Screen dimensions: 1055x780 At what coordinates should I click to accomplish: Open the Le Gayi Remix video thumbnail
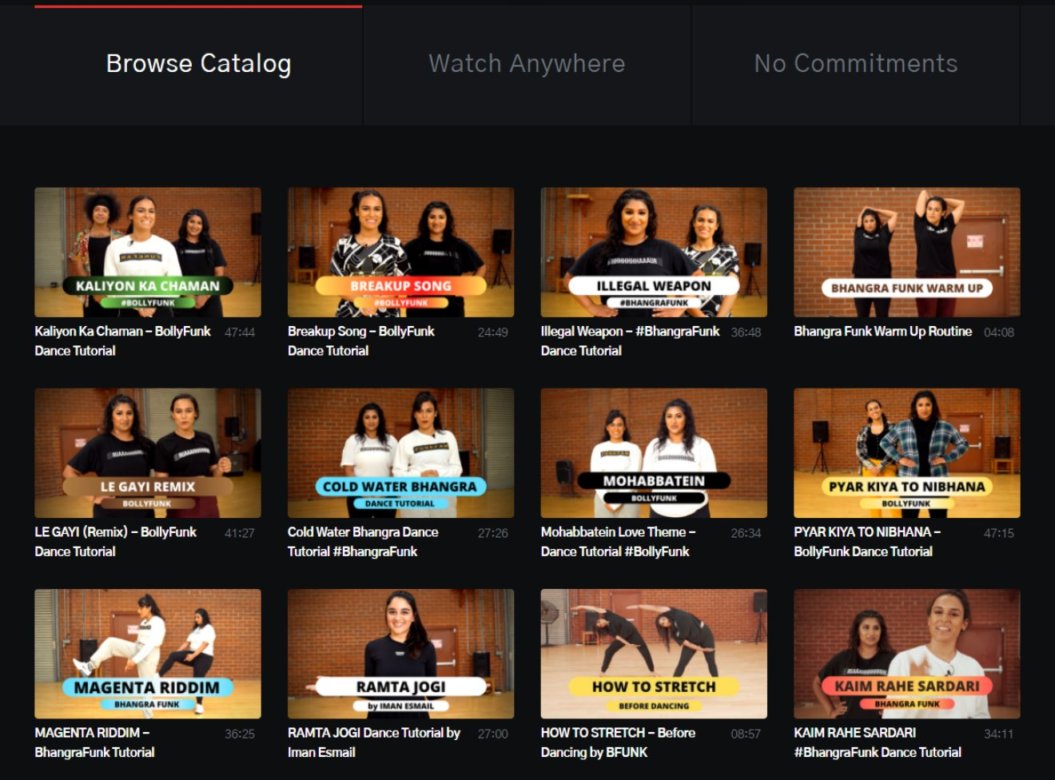pos(148,453)
